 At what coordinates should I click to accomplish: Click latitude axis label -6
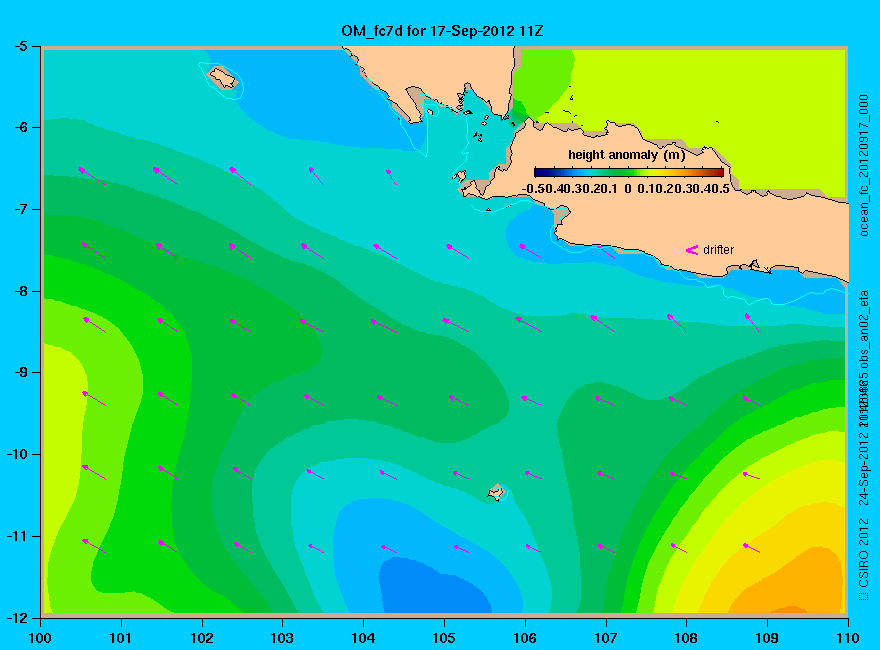pos(20,127)
